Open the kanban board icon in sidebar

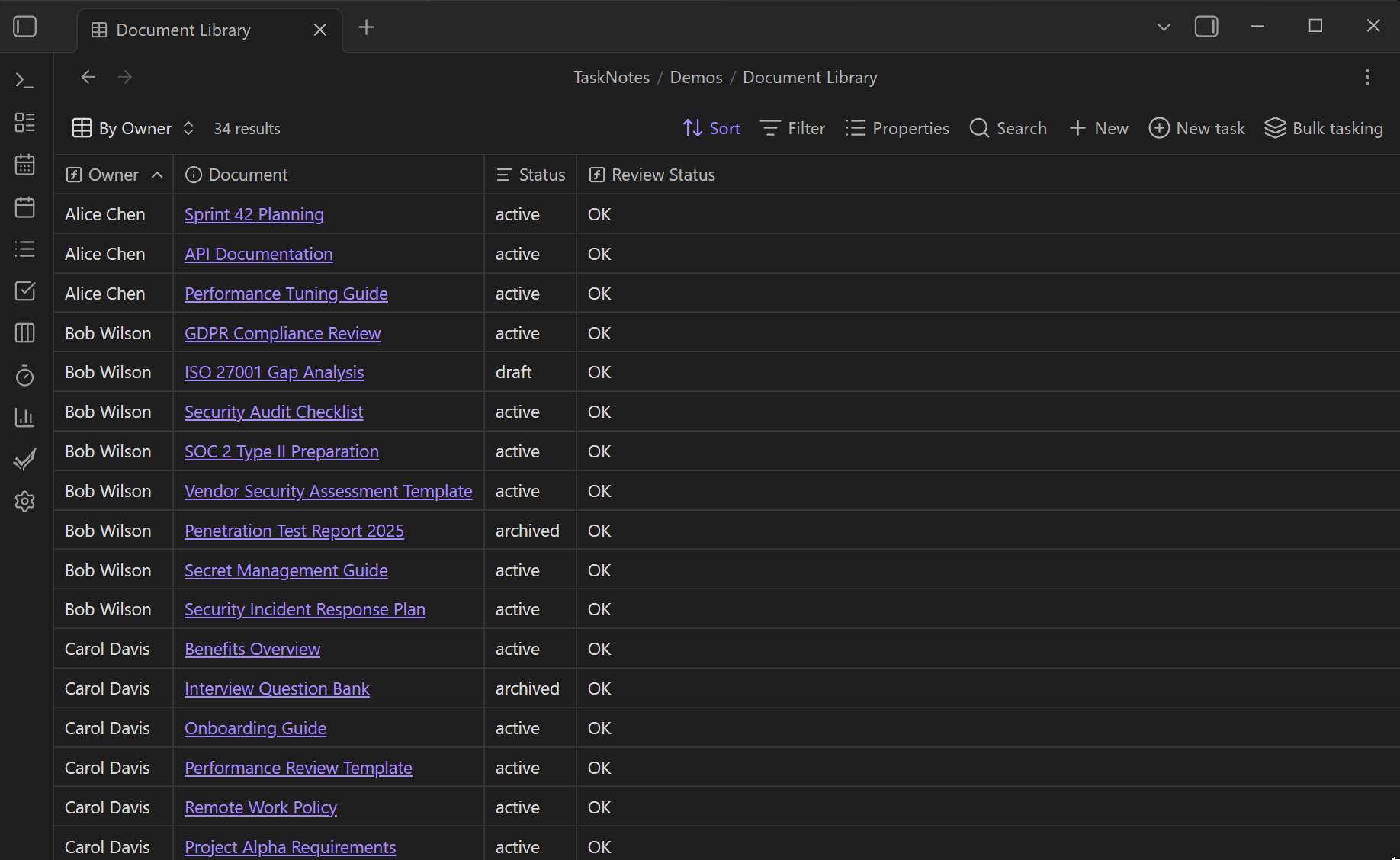coord(24,332)
